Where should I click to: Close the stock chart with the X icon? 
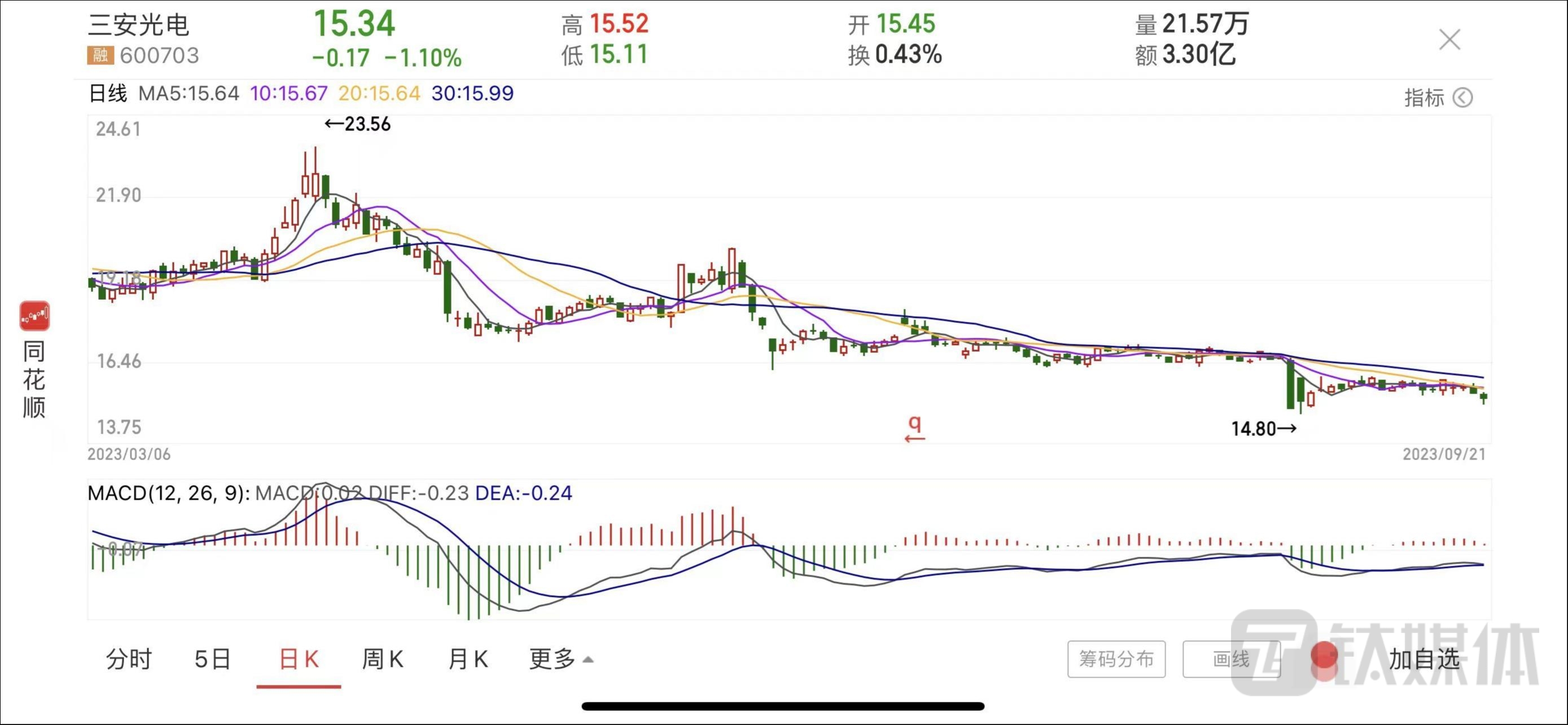pyautogui.click(x=1449, y=40)
